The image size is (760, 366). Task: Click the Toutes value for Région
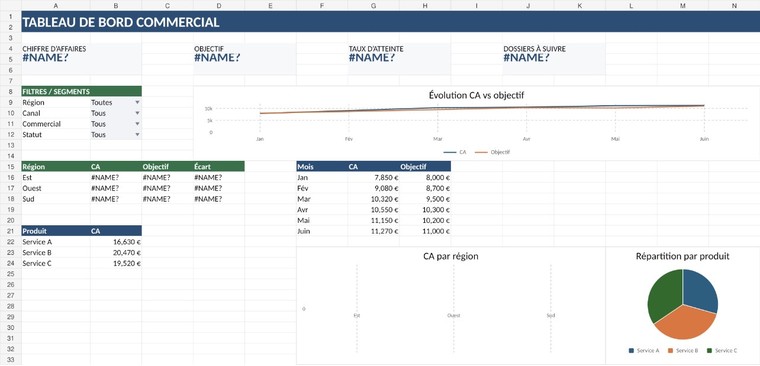tap(101, 103)
